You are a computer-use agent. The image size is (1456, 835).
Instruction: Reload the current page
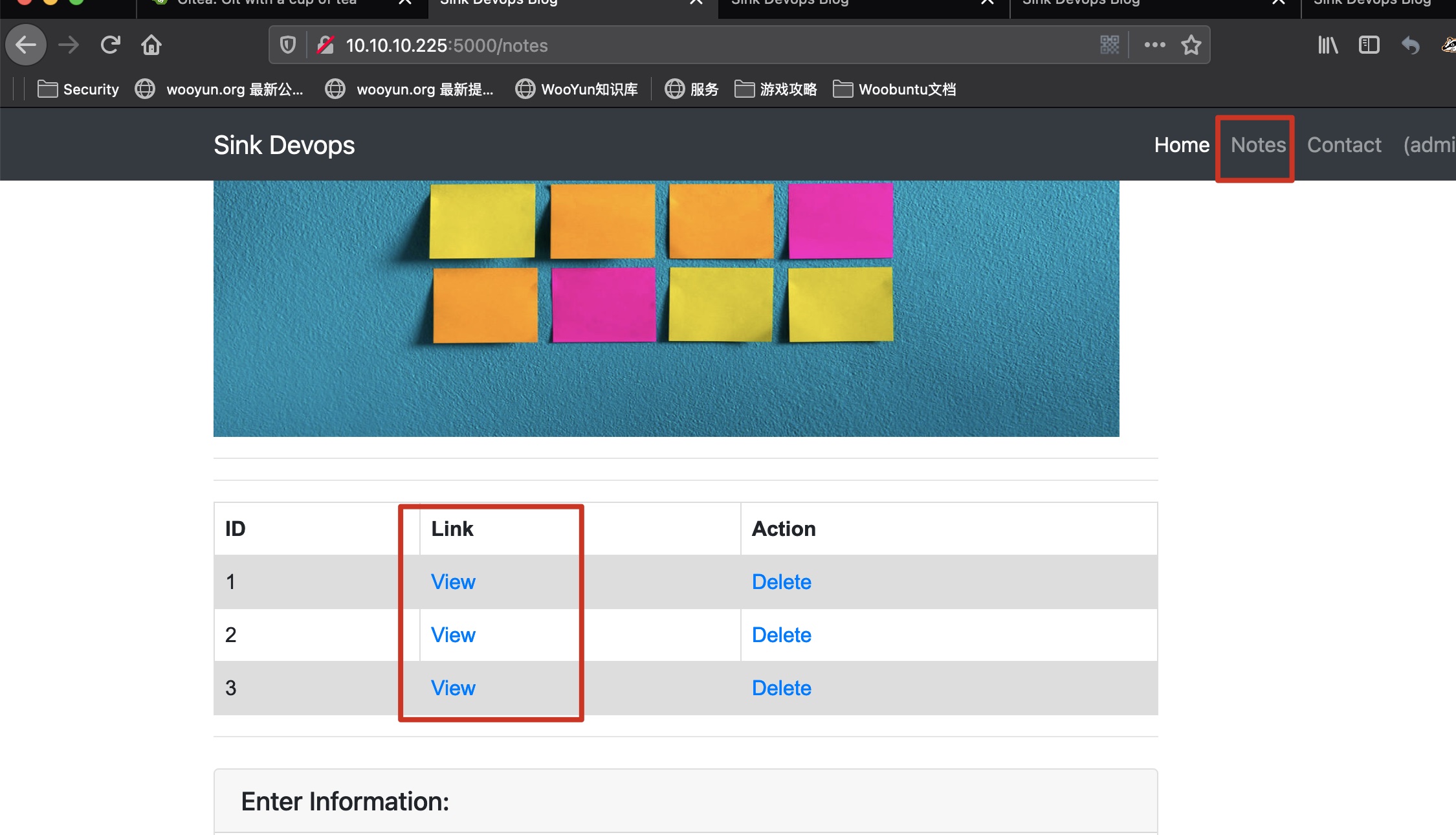(x=110, y=45)
